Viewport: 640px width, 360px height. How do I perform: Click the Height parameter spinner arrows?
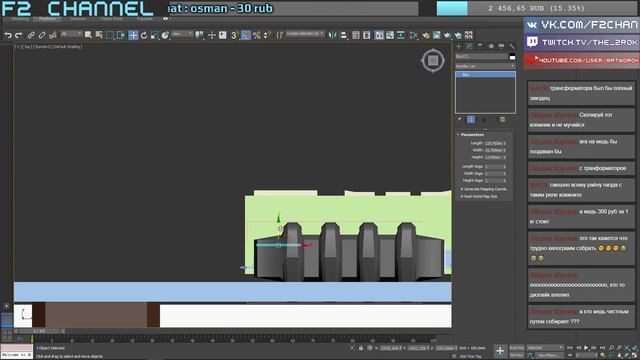504,157
